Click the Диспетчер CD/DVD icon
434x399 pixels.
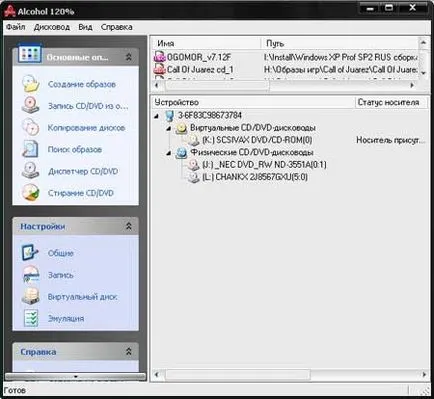pos(31,171)
